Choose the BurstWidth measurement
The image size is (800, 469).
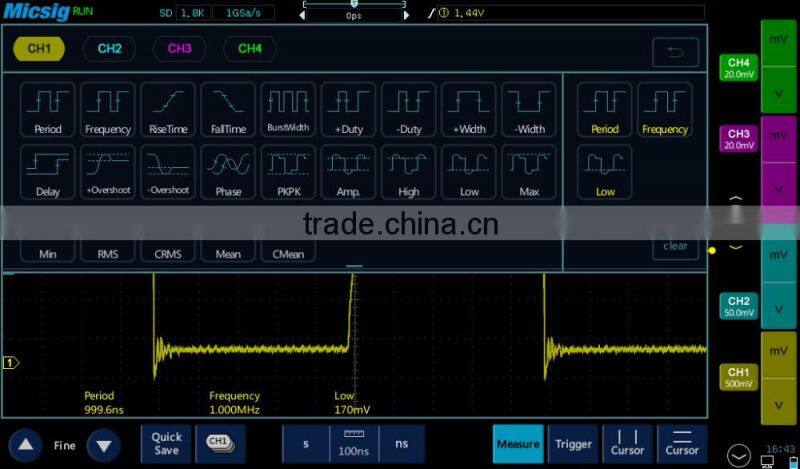pos(288,110)
